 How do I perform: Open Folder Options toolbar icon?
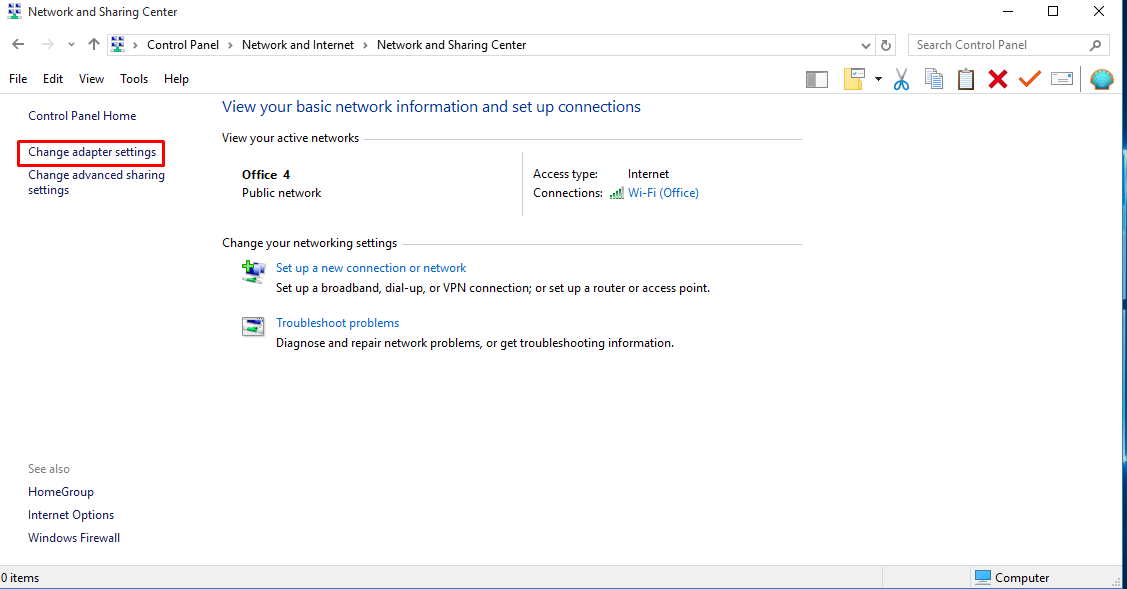854,79
